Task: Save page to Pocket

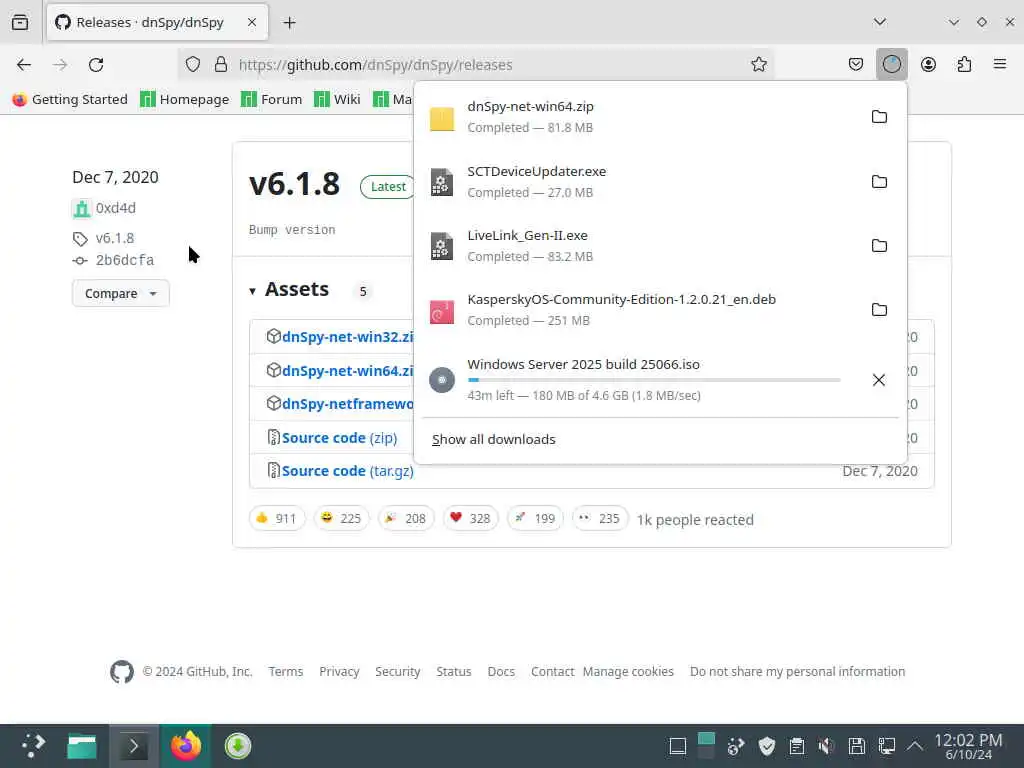Action: (x=856, y=64)
